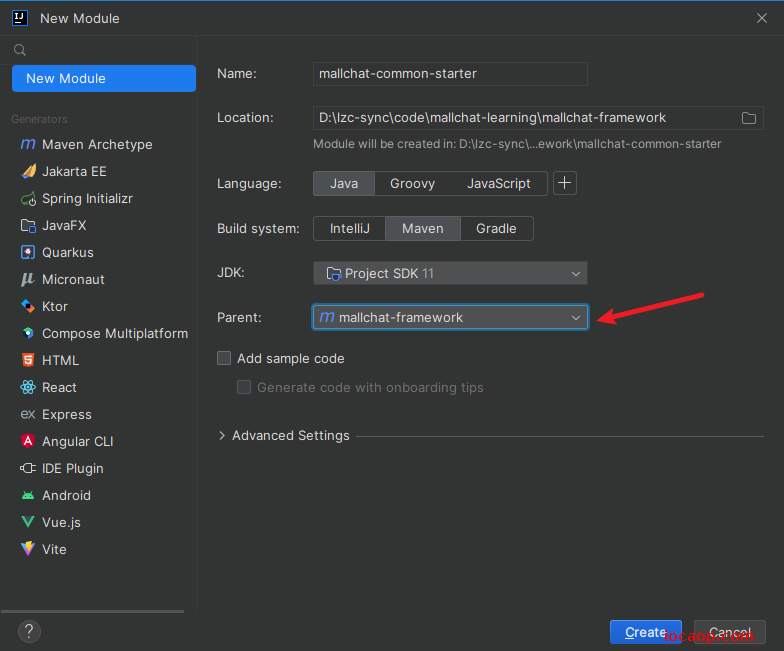Choose the React generator icon
The image size is (784, 651).
pyautogui.click(x=28, y=388)
